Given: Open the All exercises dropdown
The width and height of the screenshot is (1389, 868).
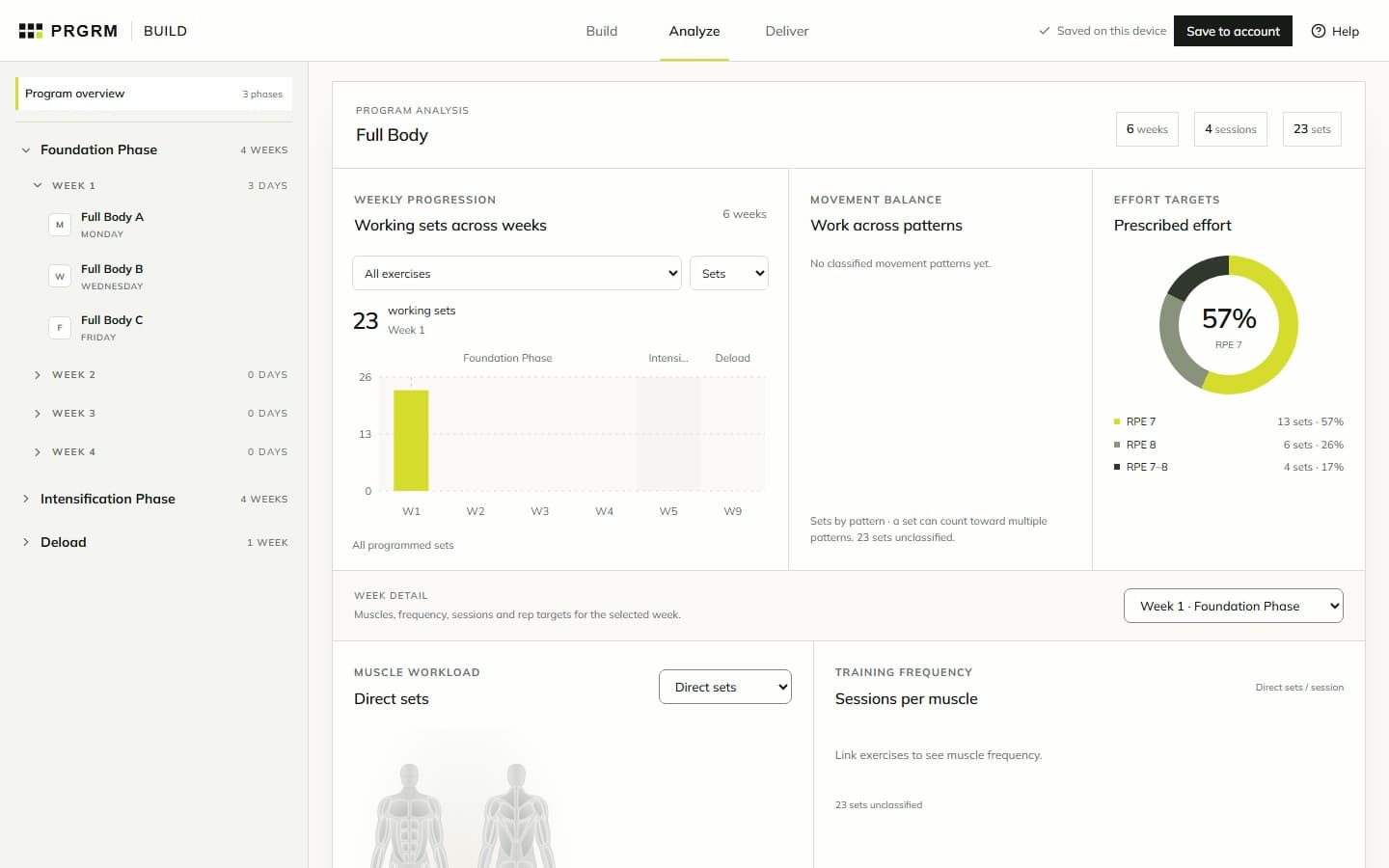Looking at the screenshot, I should pos(517,273).
